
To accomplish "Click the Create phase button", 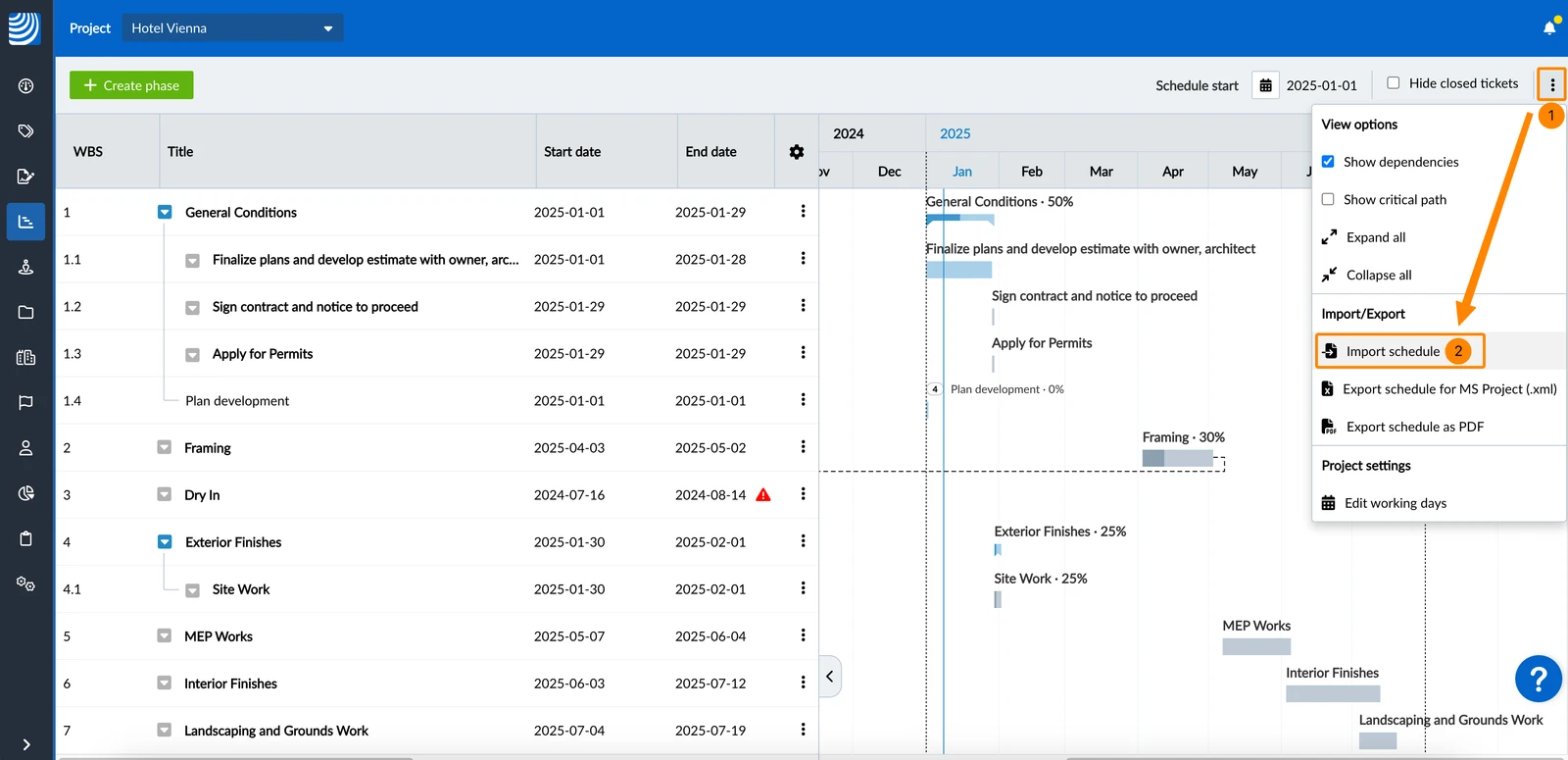I will [x=131, y=85].
